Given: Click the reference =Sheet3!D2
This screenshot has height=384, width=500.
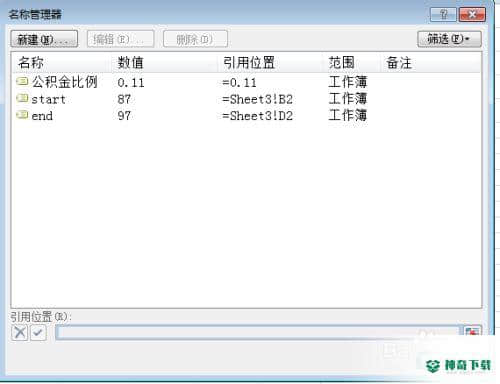Looking at the screenshot, I should [257, 116].
